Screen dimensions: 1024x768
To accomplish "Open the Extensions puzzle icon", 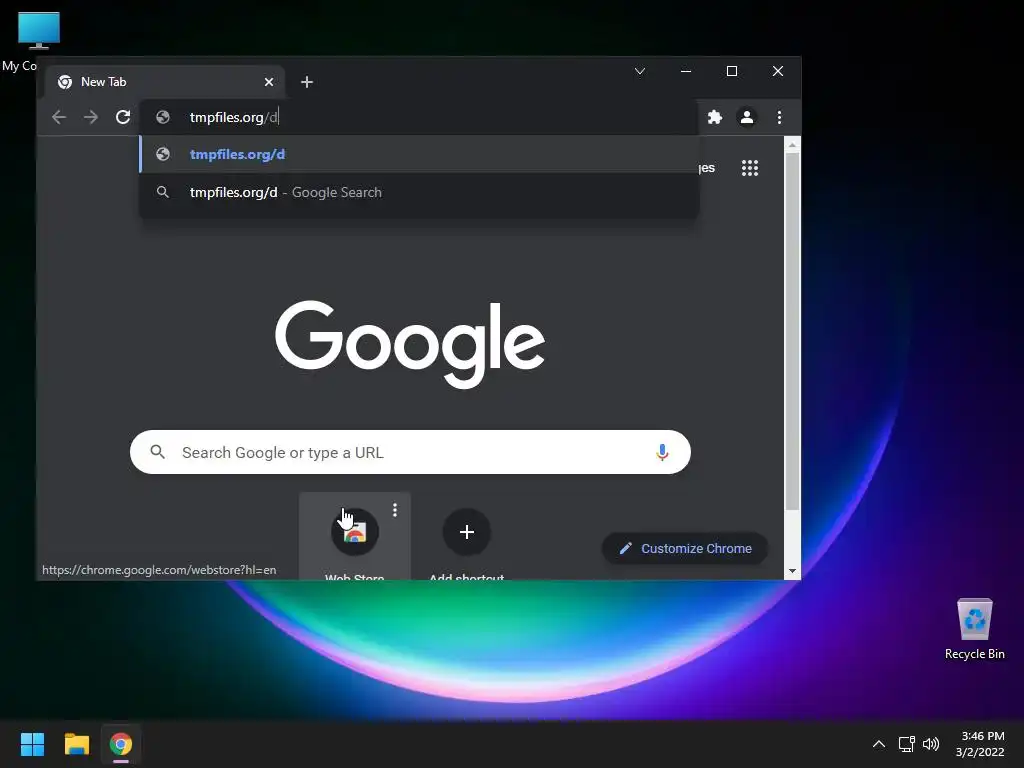I will pos(715,117).
